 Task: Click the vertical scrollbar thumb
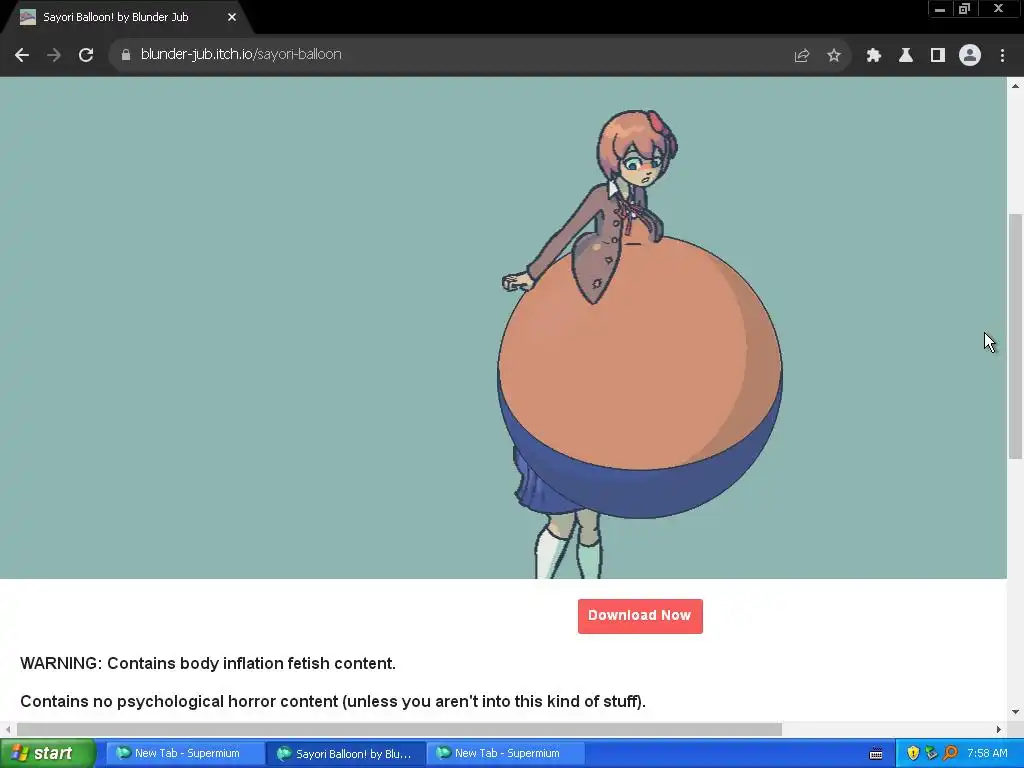click(1016, 336)
